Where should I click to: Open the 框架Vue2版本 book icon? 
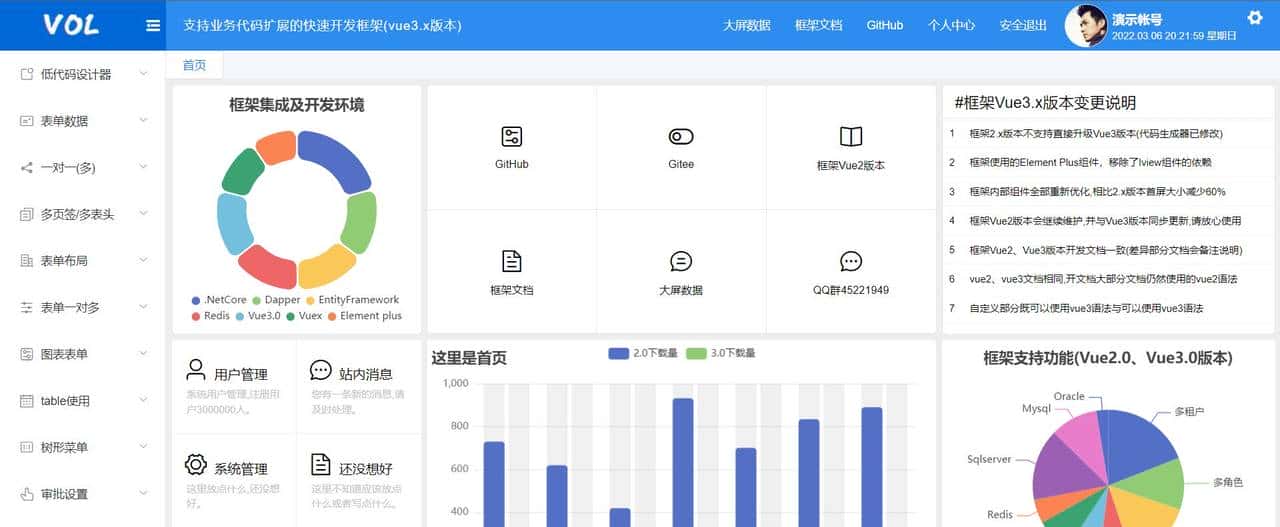(x=851, y=137)
